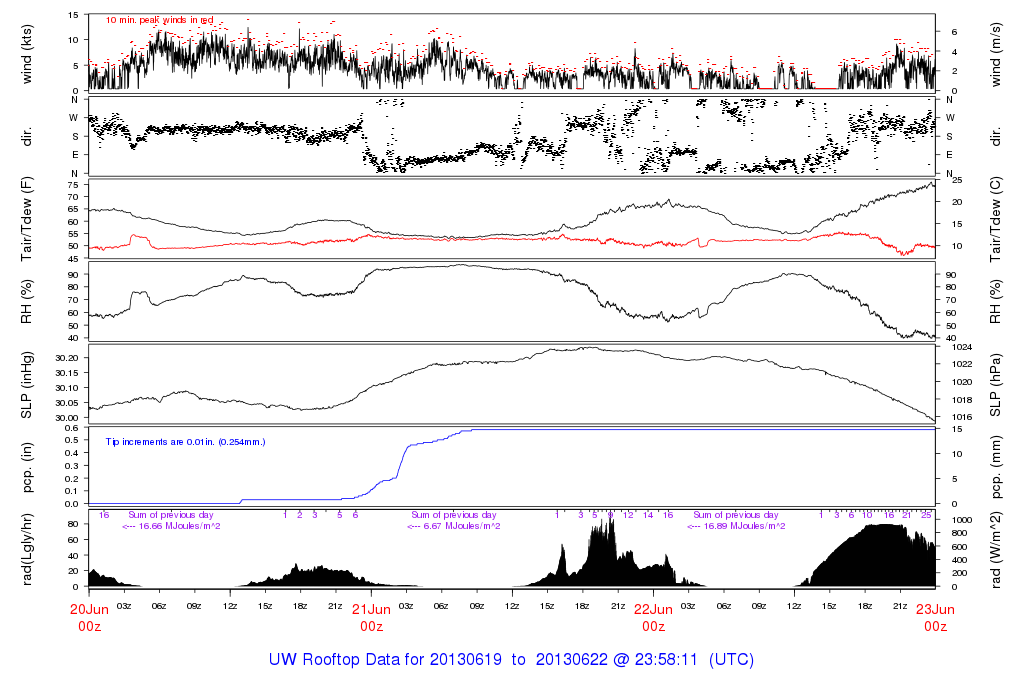The height and width of the screenshot is (700, 1024).
Task: Click the 'wind (kts)' left axis label
Action: click(27, 52)
